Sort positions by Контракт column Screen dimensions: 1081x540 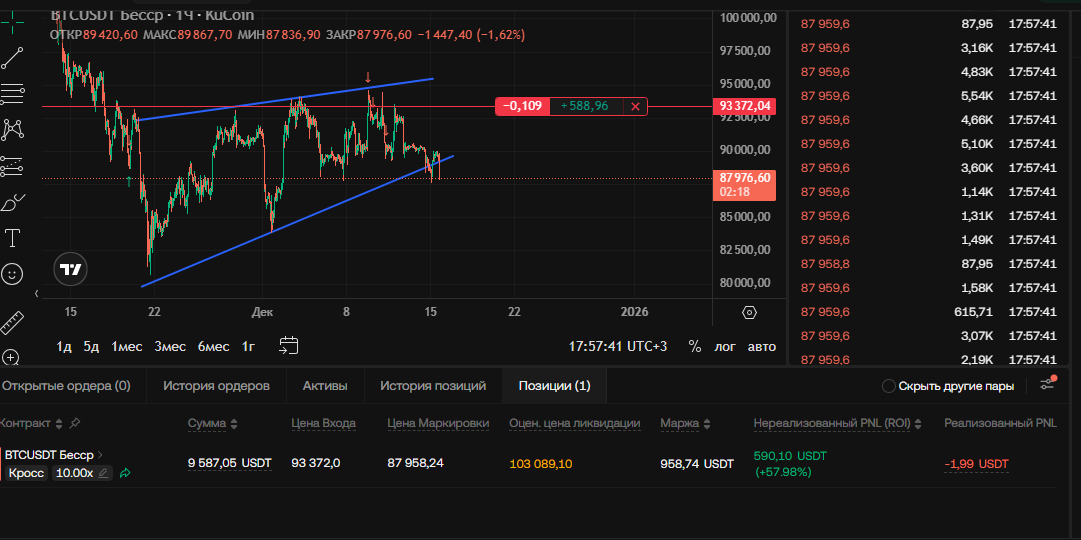[59, 423]
